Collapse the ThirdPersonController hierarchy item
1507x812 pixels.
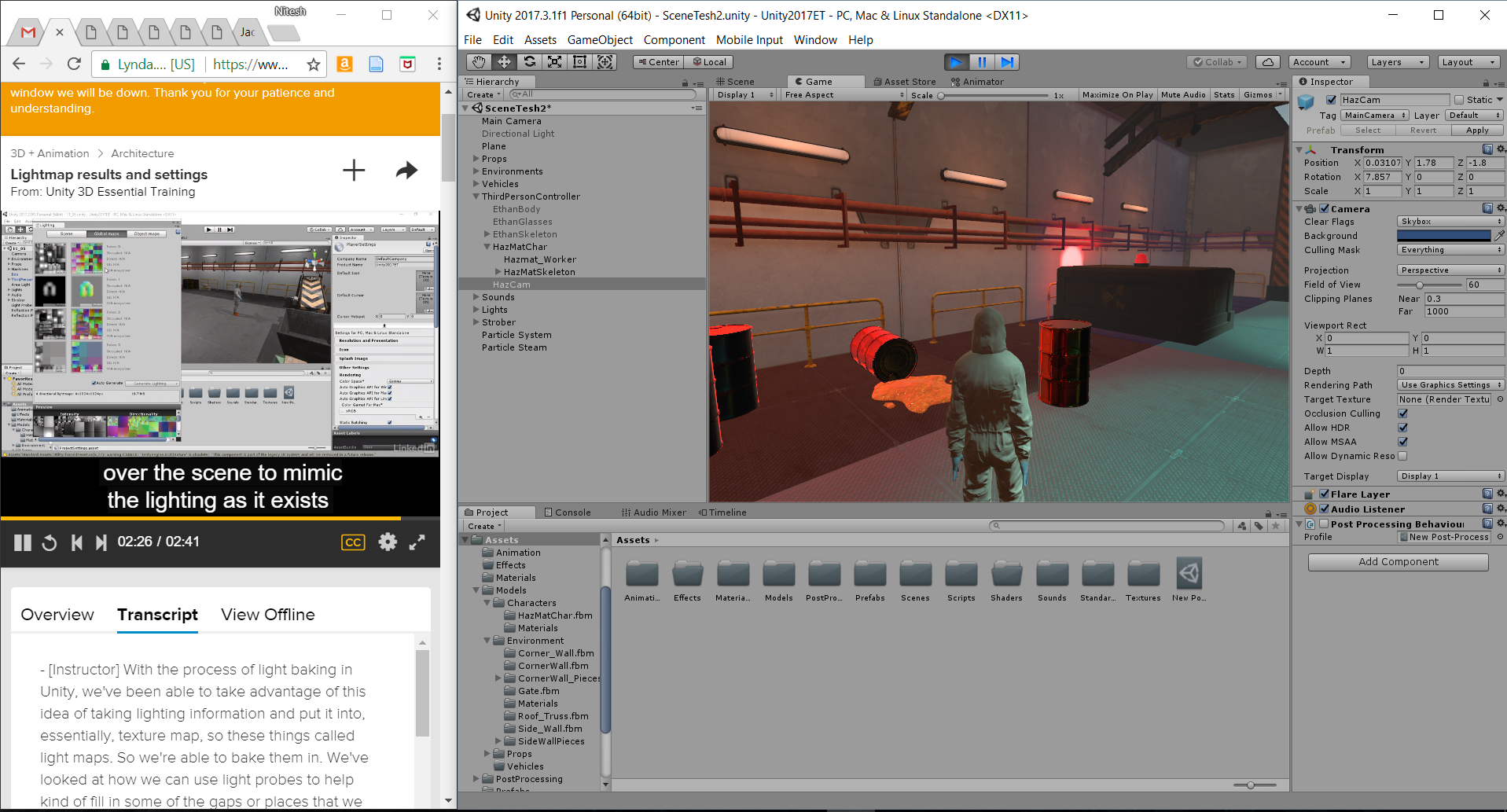coord(476,197)
